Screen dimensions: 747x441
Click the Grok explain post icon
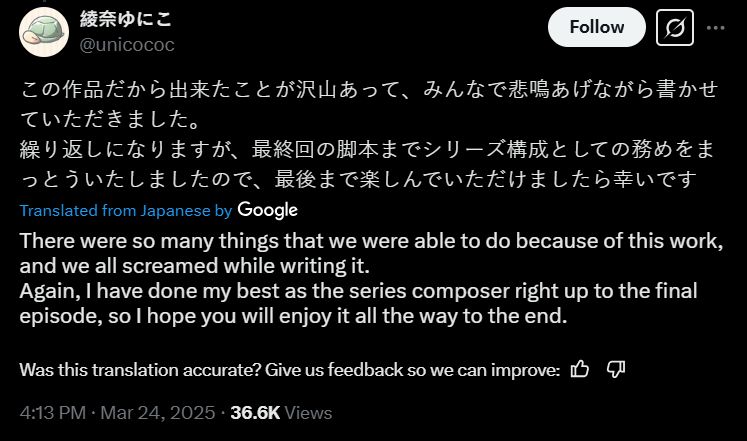point(674,28)
